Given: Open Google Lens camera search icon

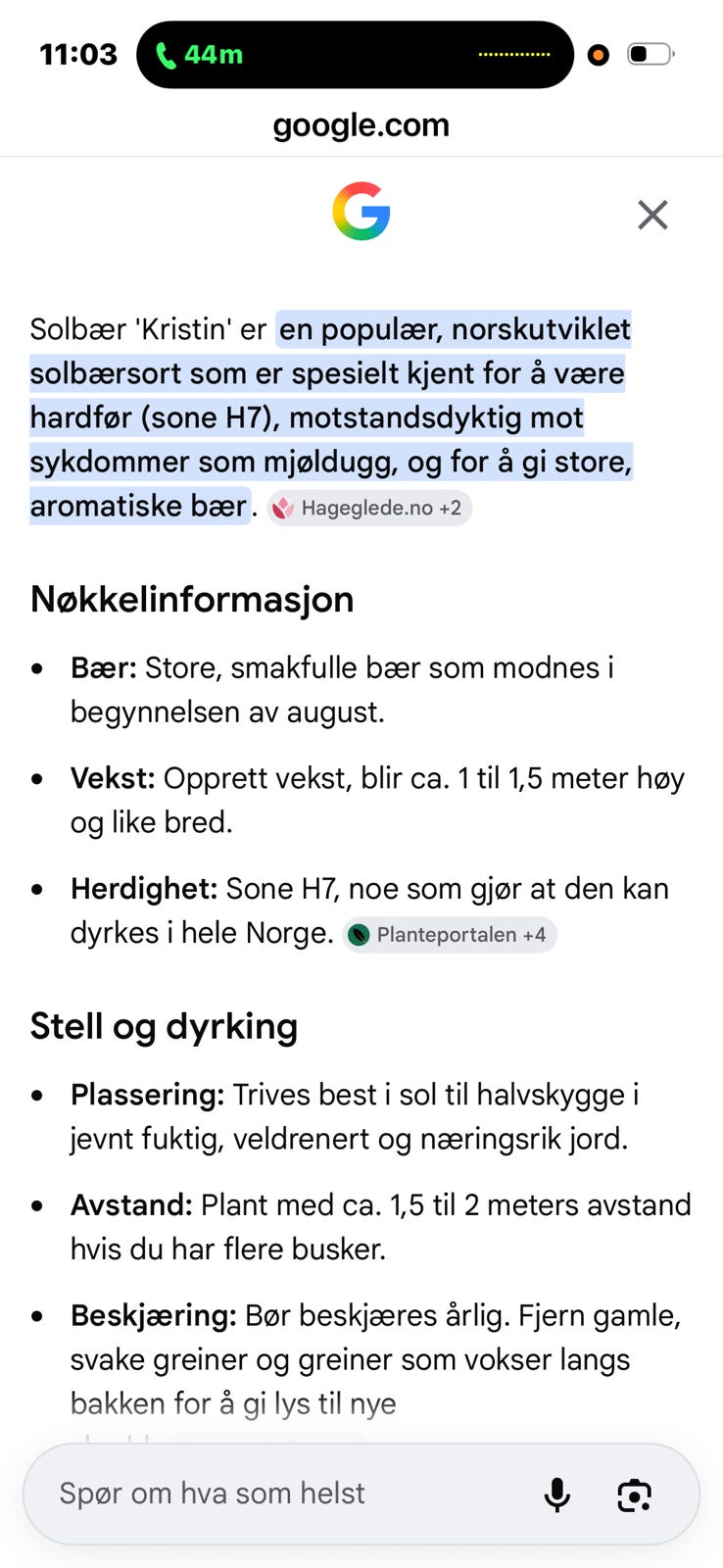Looking at the screenshot, I should (635, 1494).
